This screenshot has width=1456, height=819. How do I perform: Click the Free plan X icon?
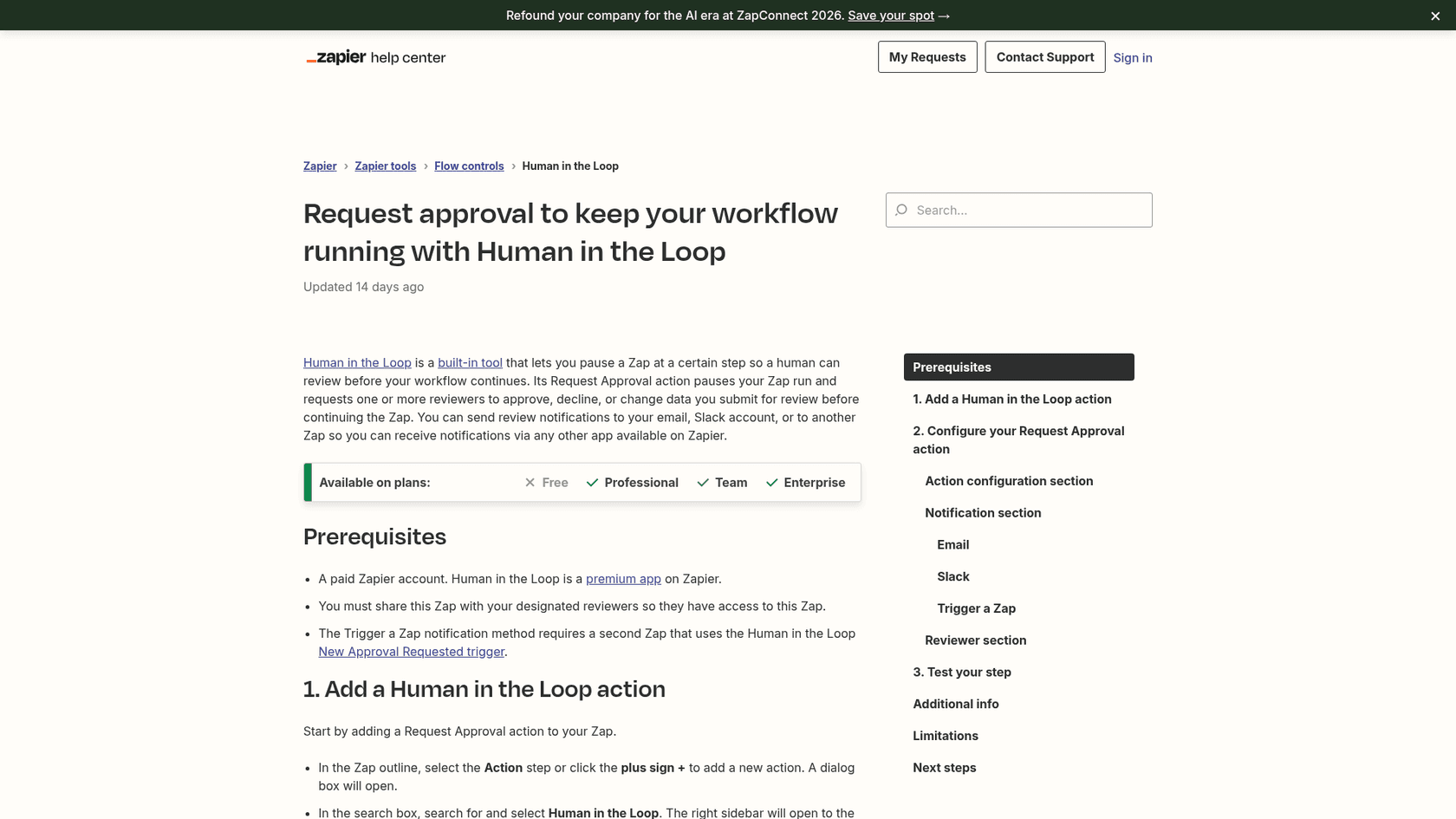pos(530,482)
